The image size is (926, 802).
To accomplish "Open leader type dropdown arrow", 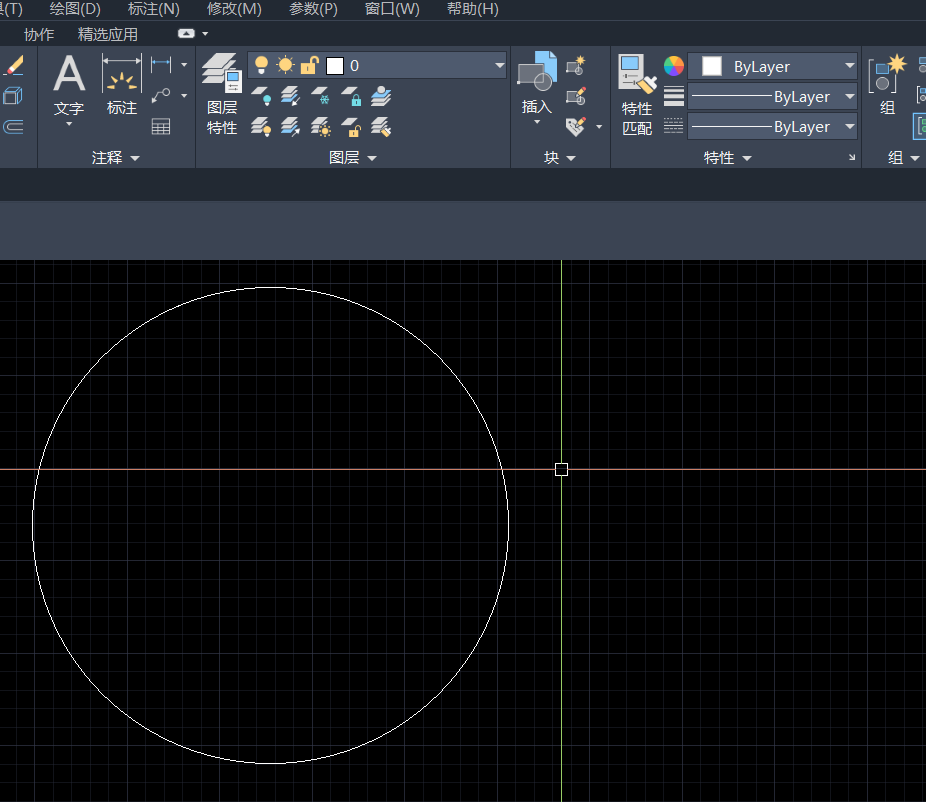I will [184, 95].
